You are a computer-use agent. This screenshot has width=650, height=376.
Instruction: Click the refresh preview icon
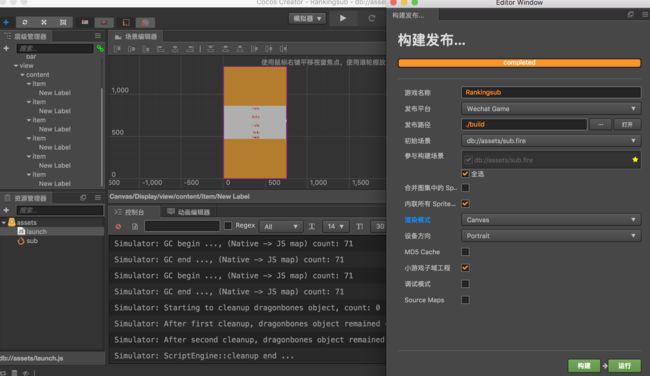[x=372, y=18]
